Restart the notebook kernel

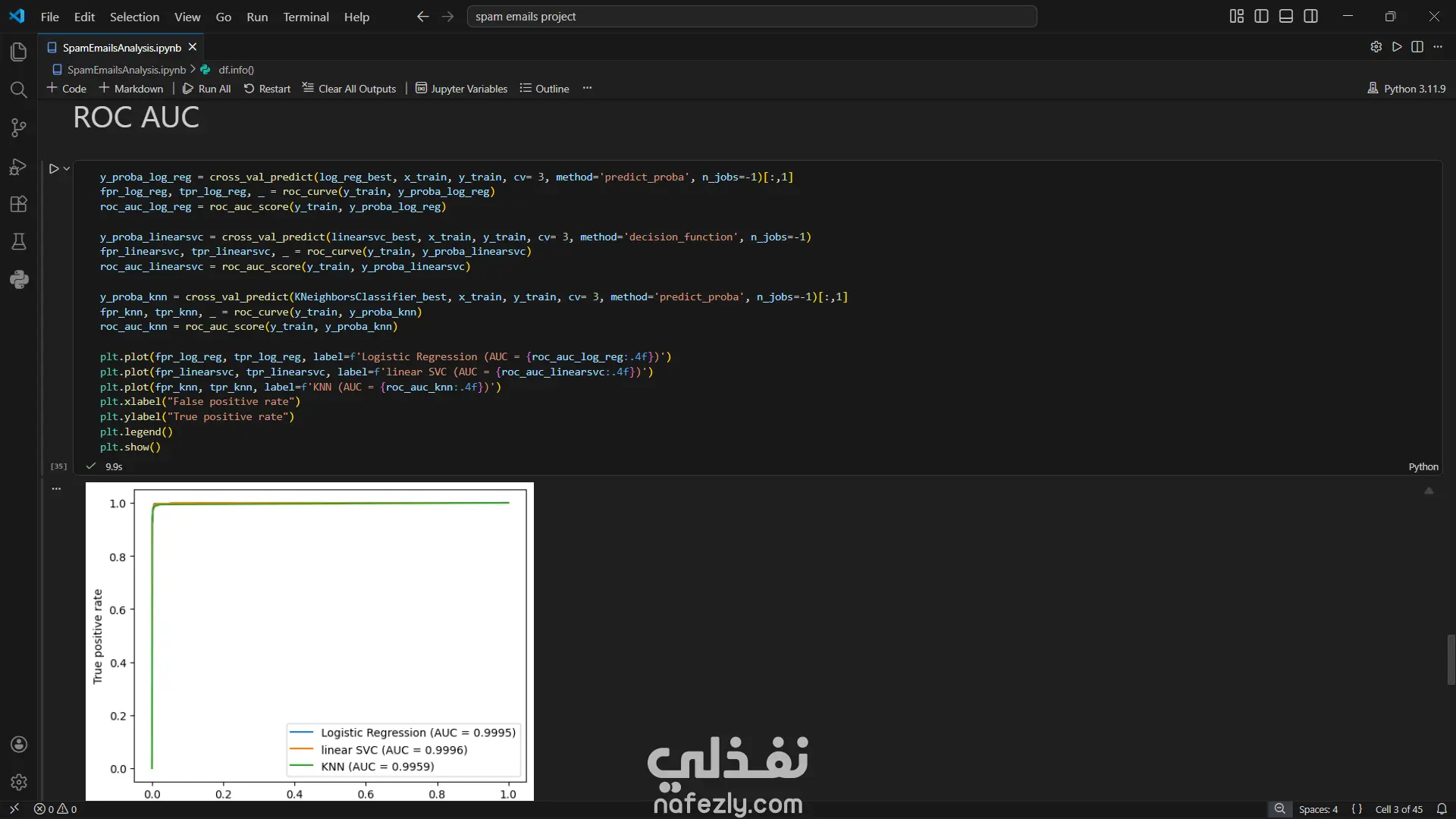[267, 89]
